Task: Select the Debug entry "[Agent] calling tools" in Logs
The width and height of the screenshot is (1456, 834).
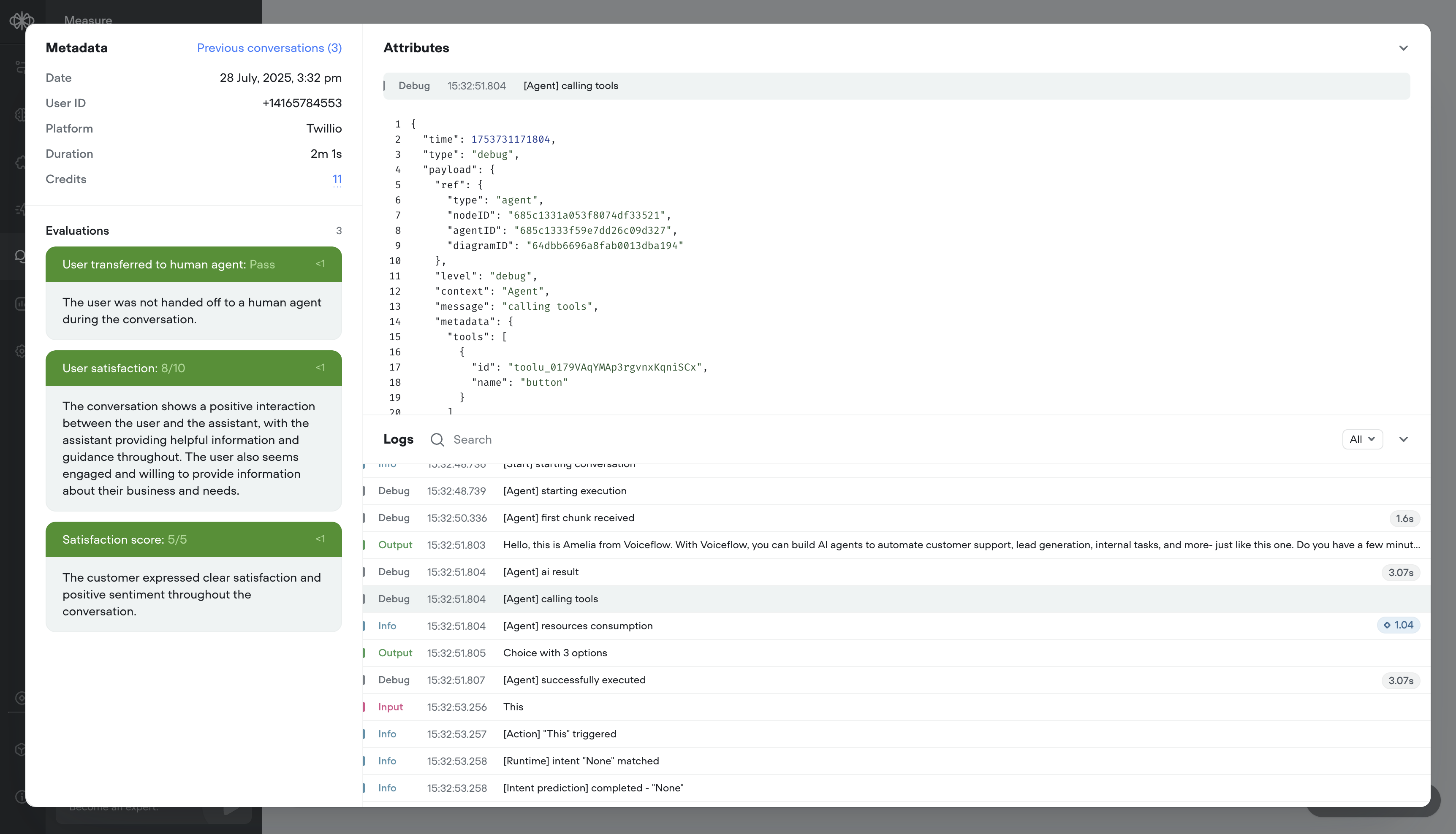Action: [551, 598]
